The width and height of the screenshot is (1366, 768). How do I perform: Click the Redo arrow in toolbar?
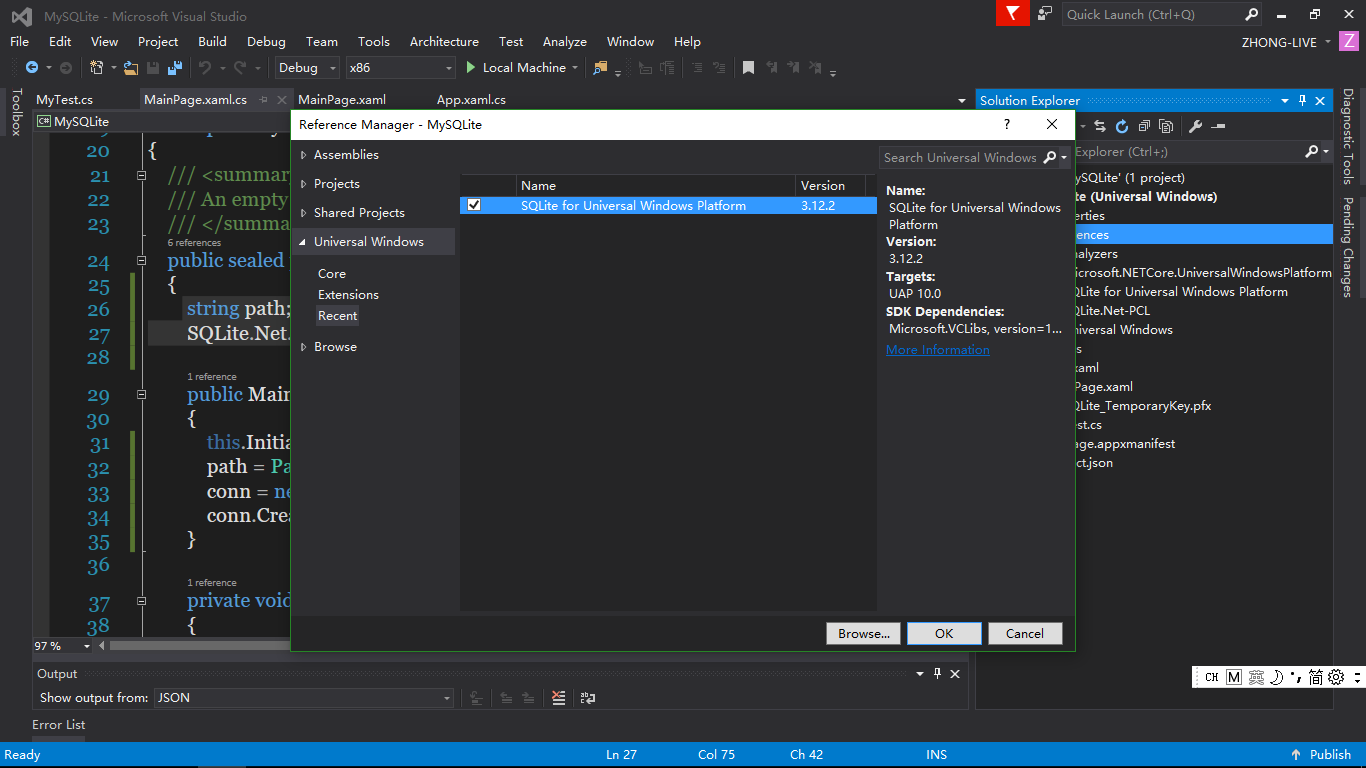coord(240,68)
